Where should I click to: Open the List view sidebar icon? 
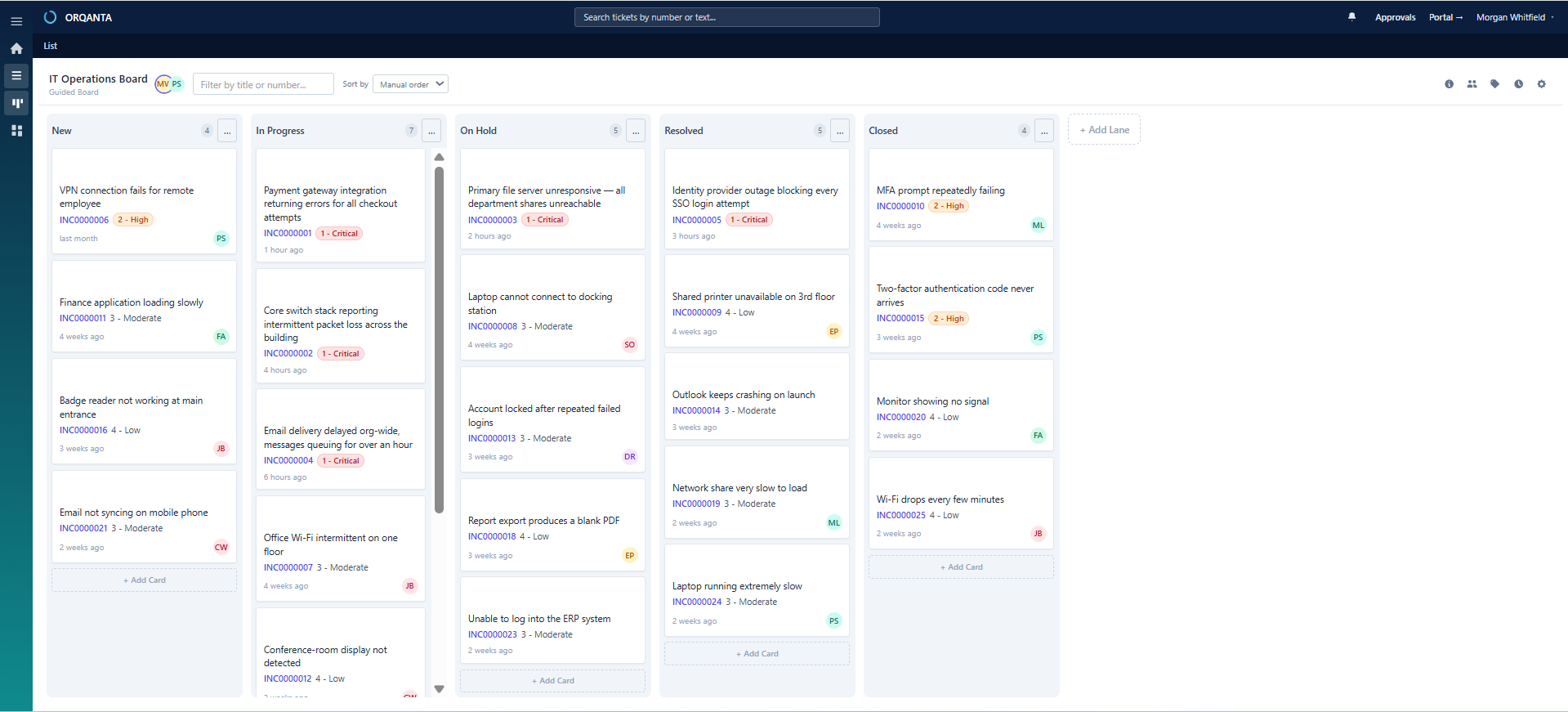[x=16, y=75]
